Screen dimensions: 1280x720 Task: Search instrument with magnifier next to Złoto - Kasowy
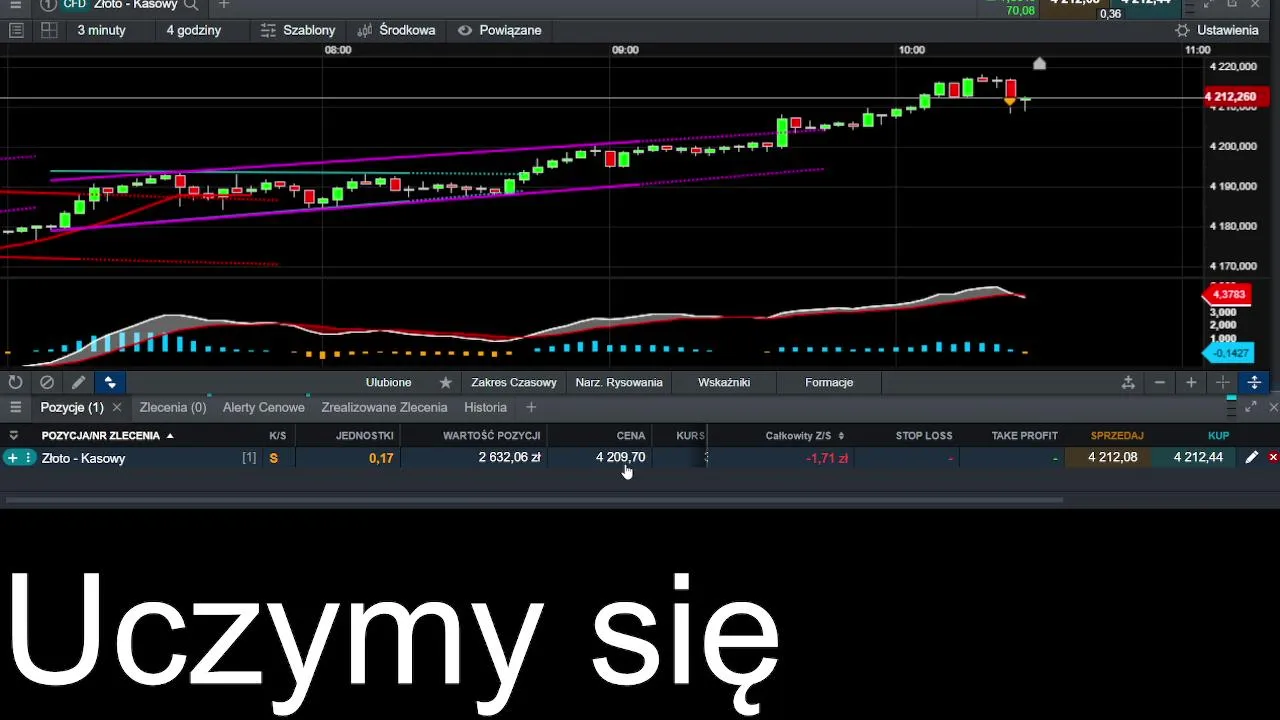tap(191, 5)
